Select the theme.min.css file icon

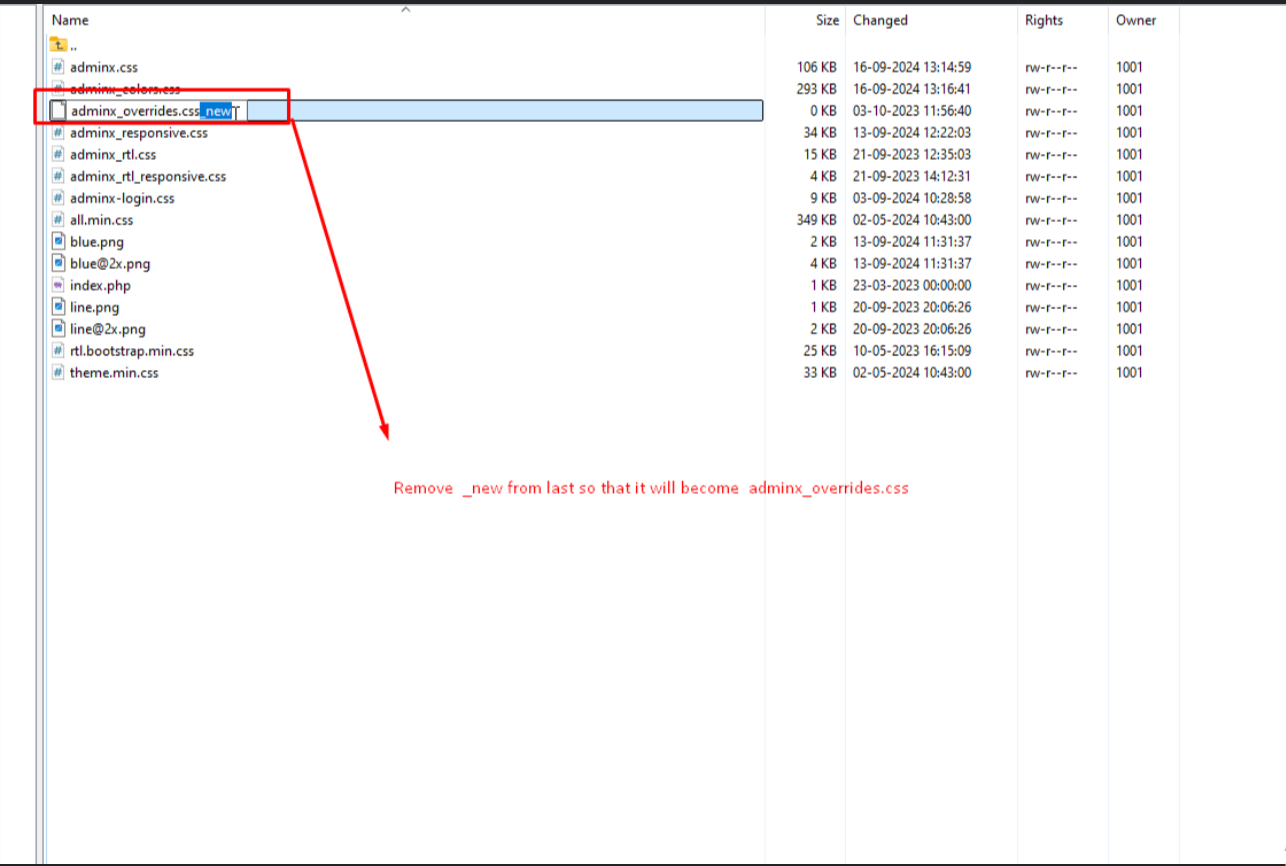58,373
